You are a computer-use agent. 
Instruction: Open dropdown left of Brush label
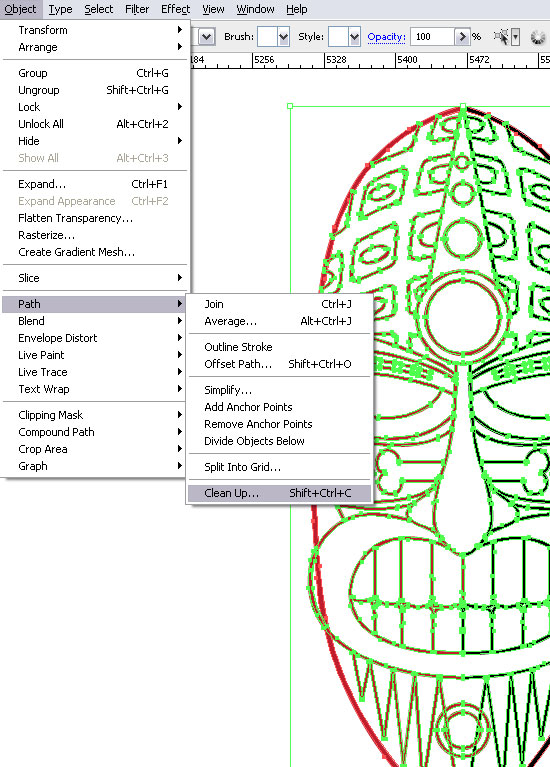click(x=206, y=37)
